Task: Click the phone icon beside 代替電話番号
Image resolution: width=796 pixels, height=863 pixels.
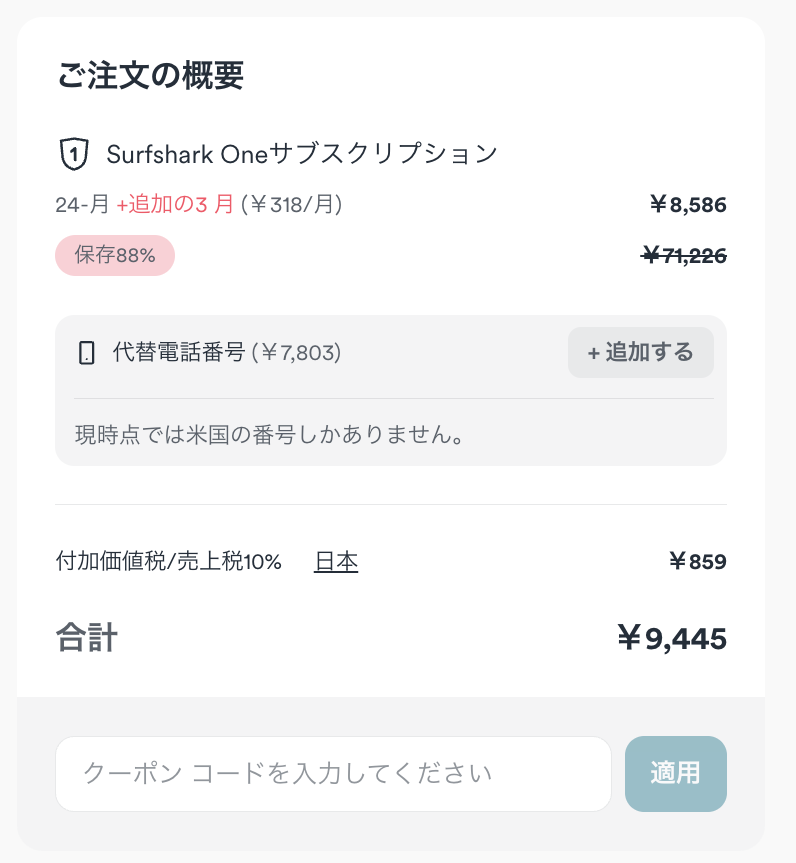Action: coord(87,353)
